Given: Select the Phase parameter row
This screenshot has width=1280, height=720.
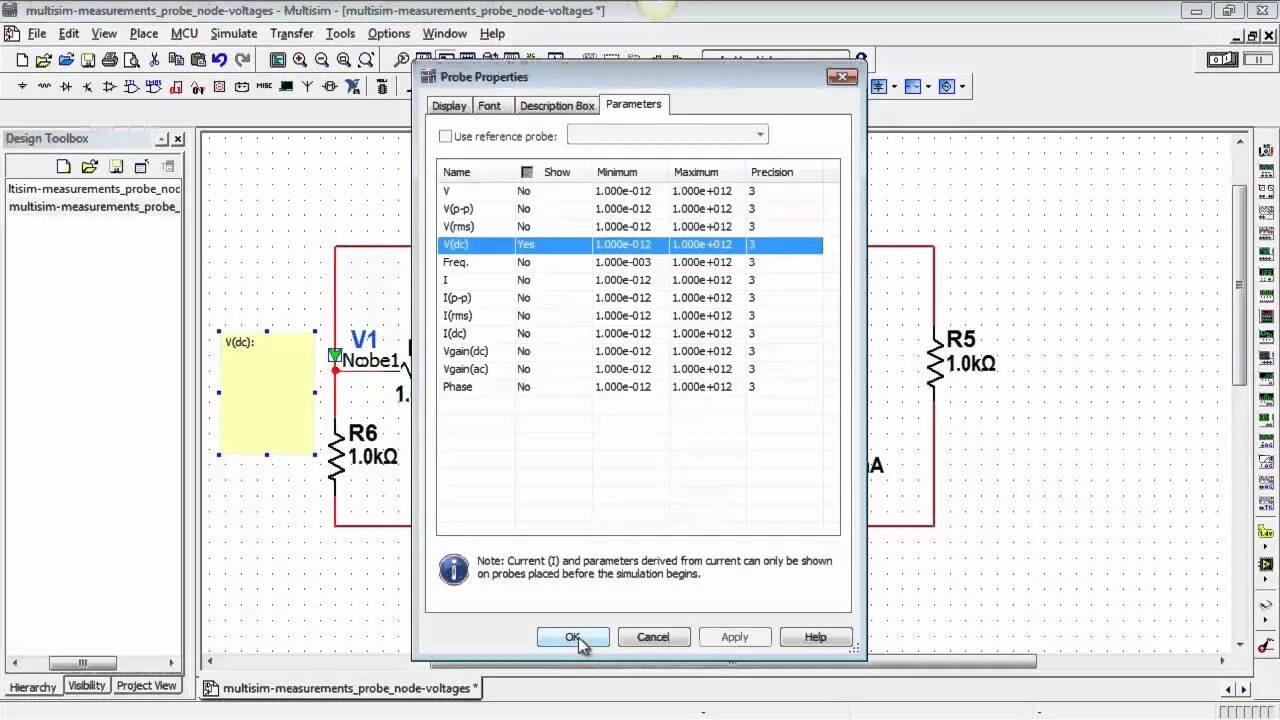Looking at the screenshot, I should point(630,387).
